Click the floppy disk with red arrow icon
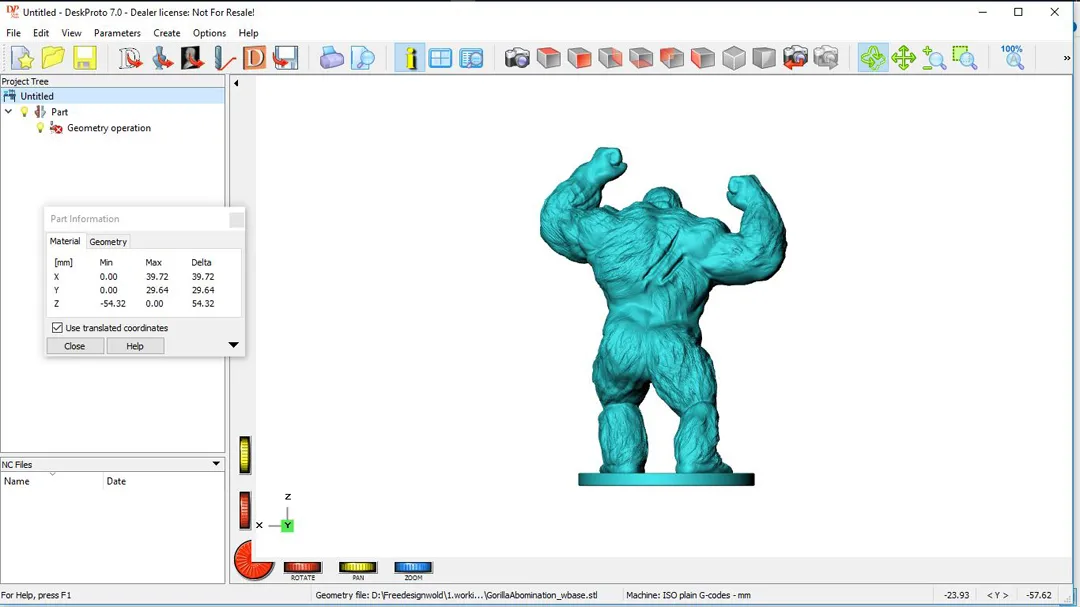This screenshot has height=607, width=1080. pyautogui.click(x=285, y=59)
